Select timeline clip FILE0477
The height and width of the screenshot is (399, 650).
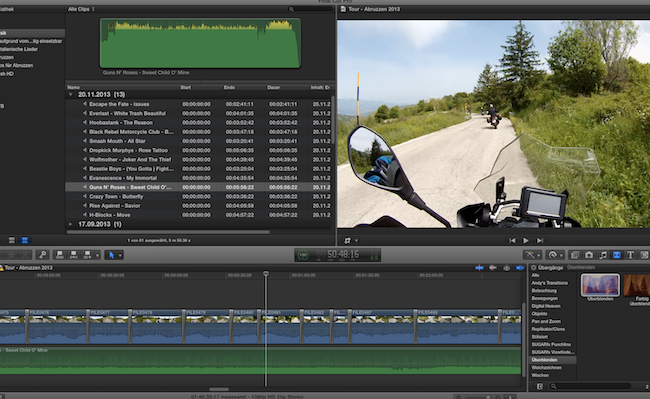click(x=109, y=326)
